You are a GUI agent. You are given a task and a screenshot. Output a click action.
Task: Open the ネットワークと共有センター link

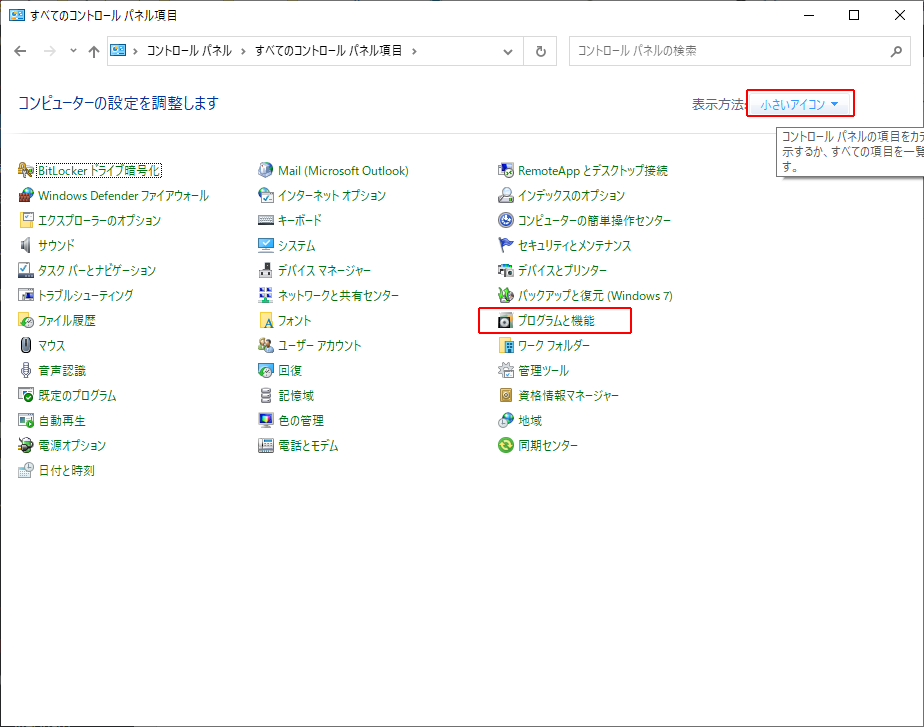pyautogui.click(x=338, y=296)
